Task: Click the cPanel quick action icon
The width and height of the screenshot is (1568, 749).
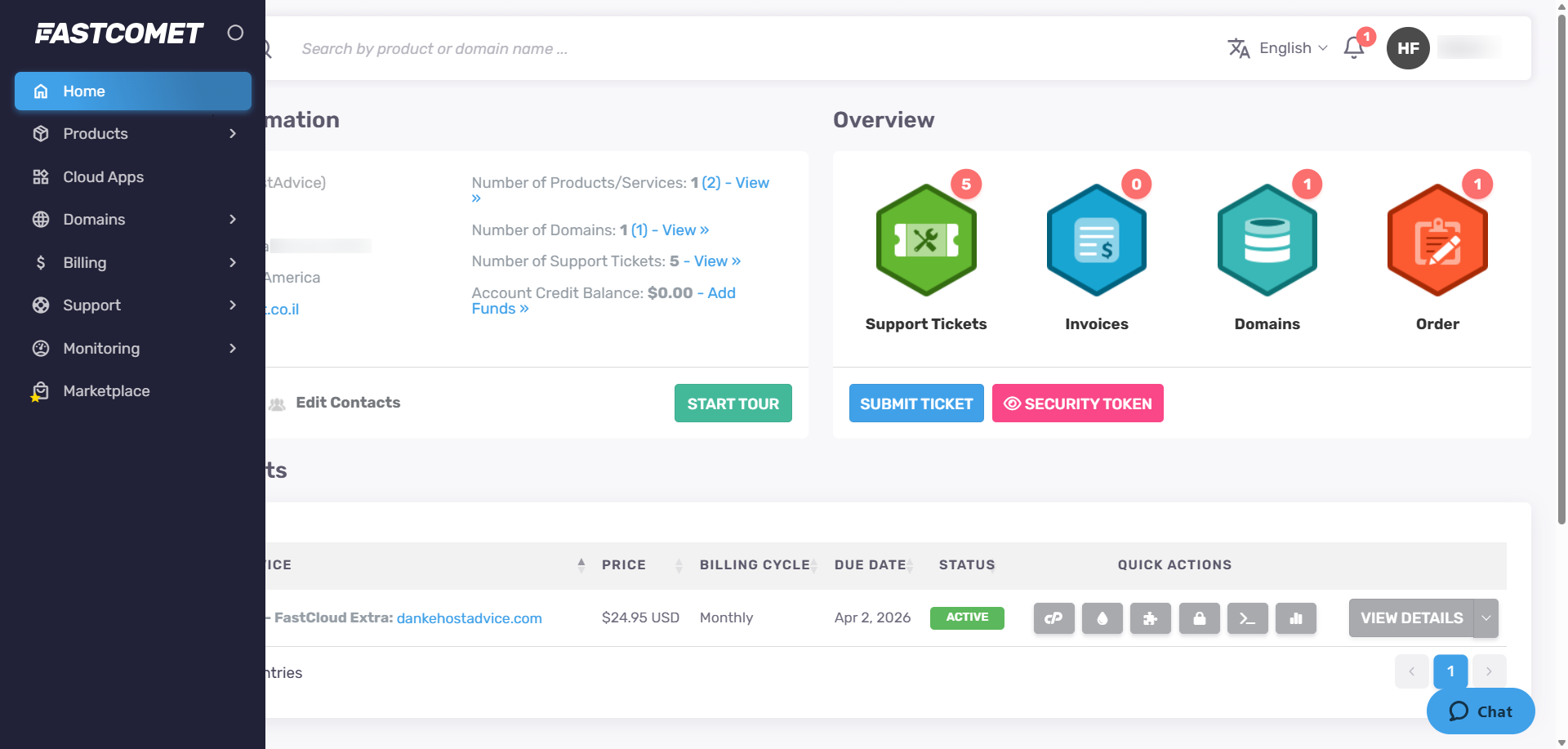Action: [x=1053, y=618]
